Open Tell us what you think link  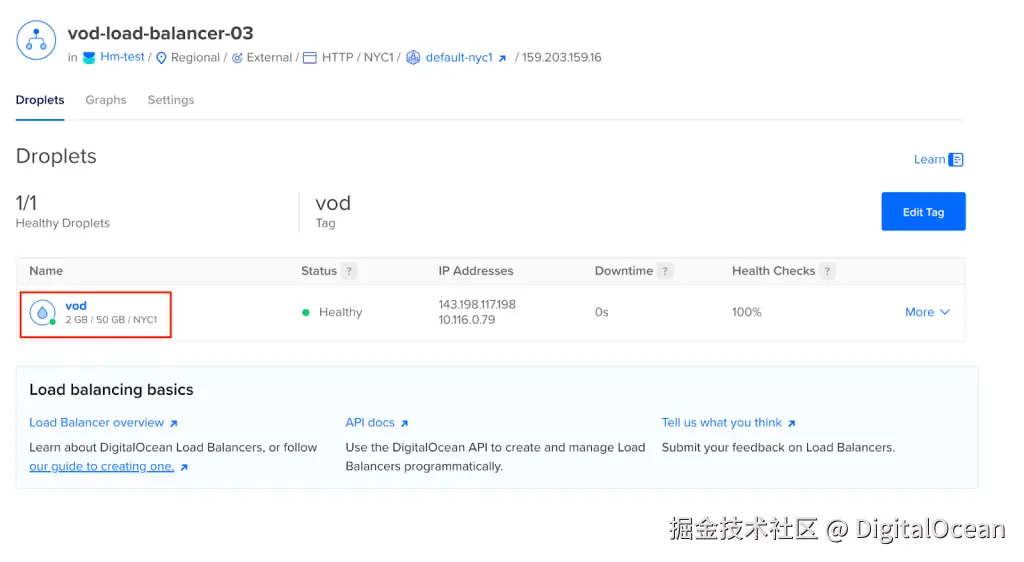pos(722,422)
